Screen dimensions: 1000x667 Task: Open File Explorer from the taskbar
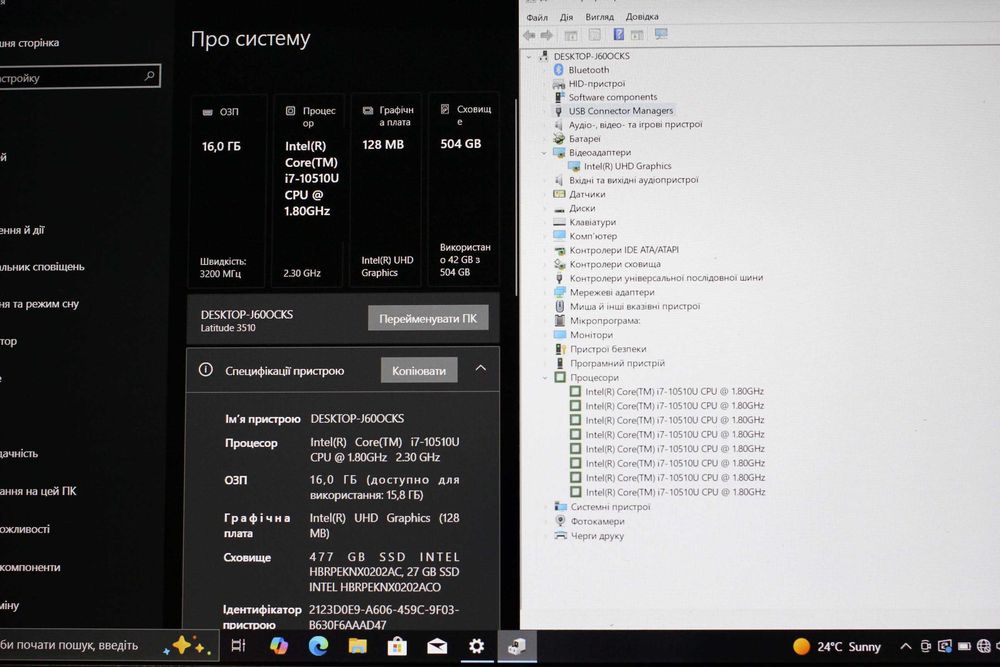point(358,645)
